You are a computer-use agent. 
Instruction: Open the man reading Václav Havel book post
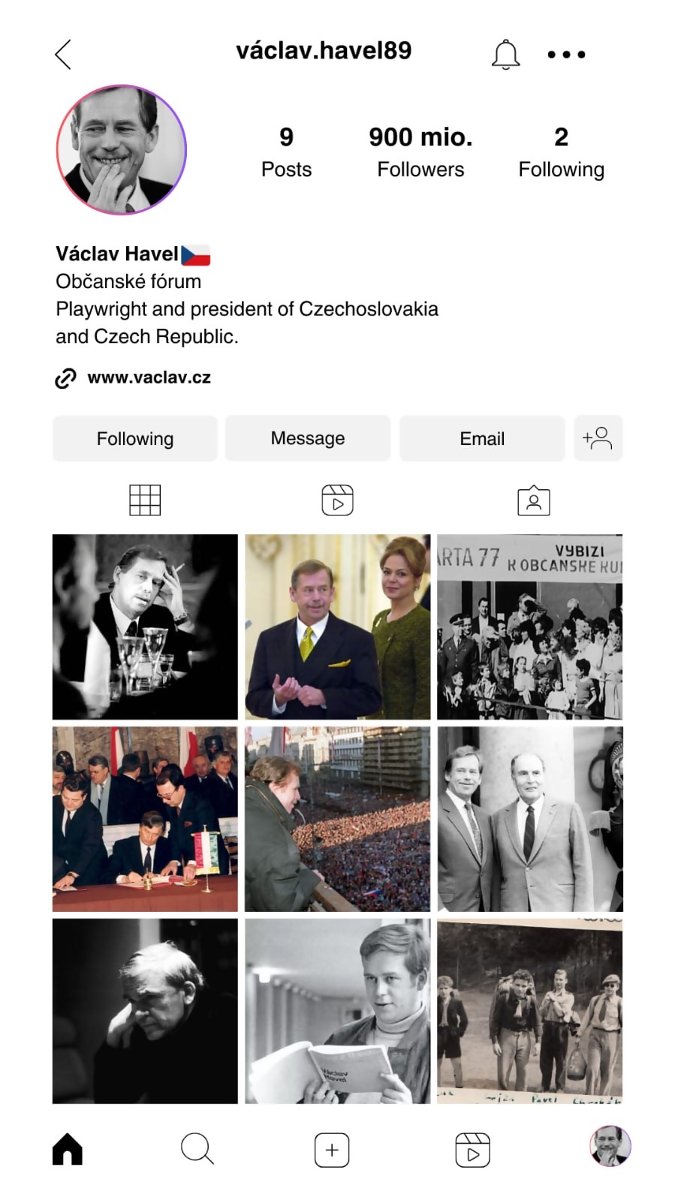pyautogui.click(x=338, y=1011)
